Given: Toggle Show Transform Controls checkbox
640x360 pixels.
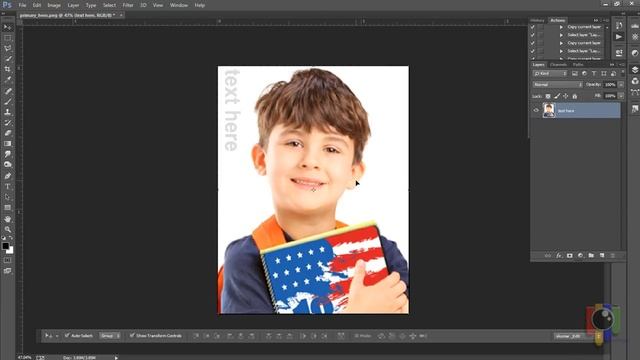Looking at the screenshot, I should pyautogui.click(x=132, y=336).
